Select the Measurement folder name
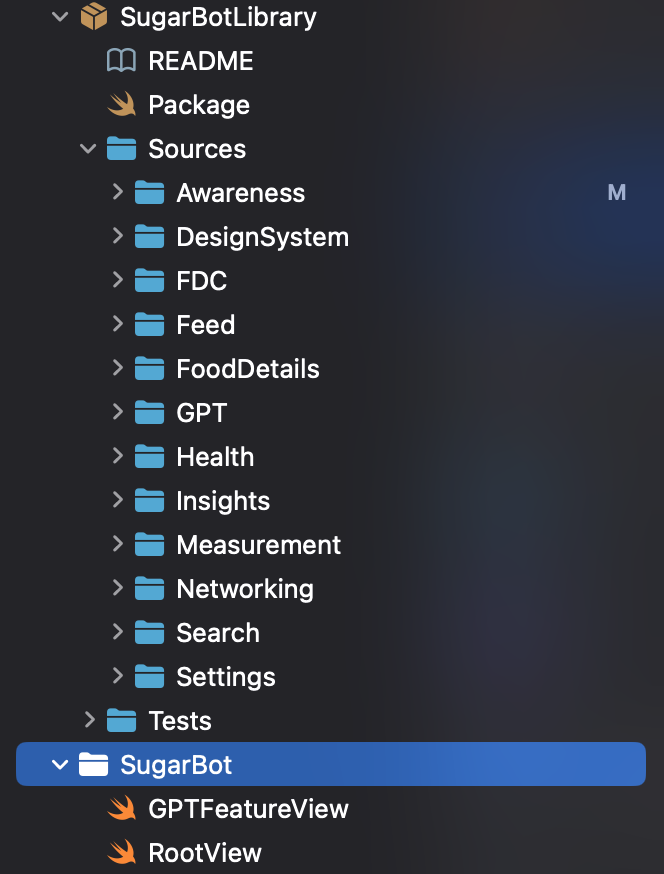The image size is (664, 874). pyautogui.click(x=259, y=545)
